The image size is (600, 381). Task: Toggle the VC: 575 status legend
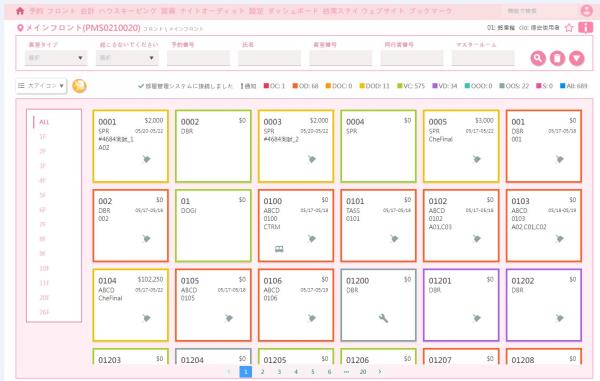pyautogui.click(x=411, y=86)
